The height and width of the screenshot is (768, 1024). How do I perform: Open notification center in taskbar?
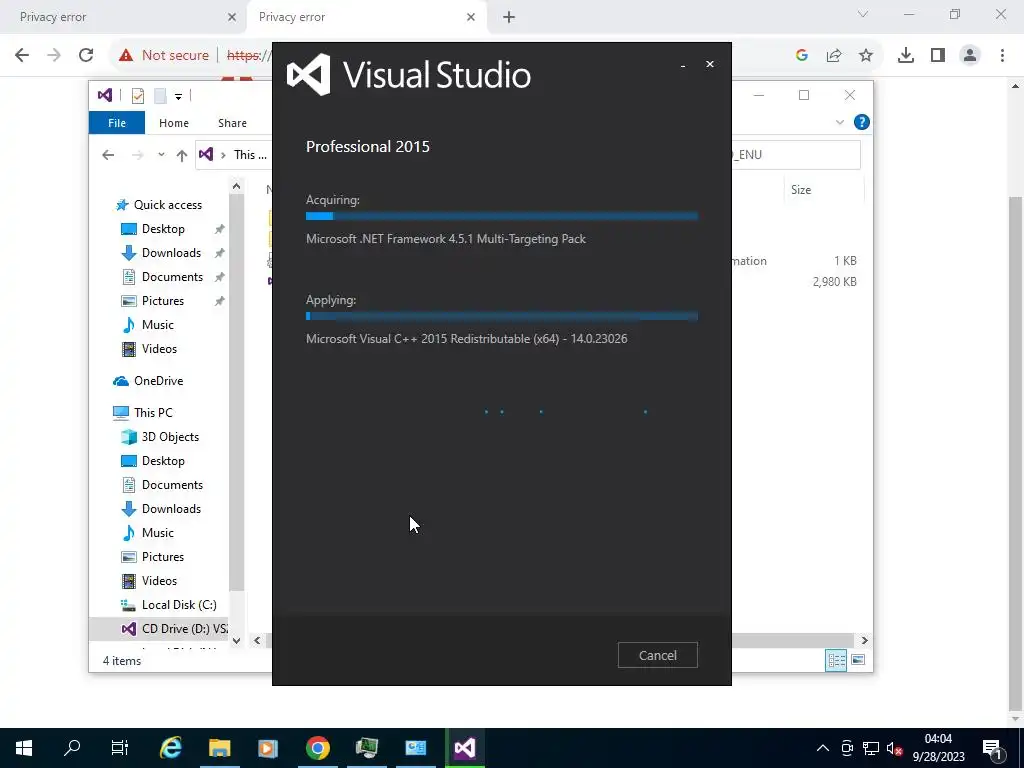[993, 748]
